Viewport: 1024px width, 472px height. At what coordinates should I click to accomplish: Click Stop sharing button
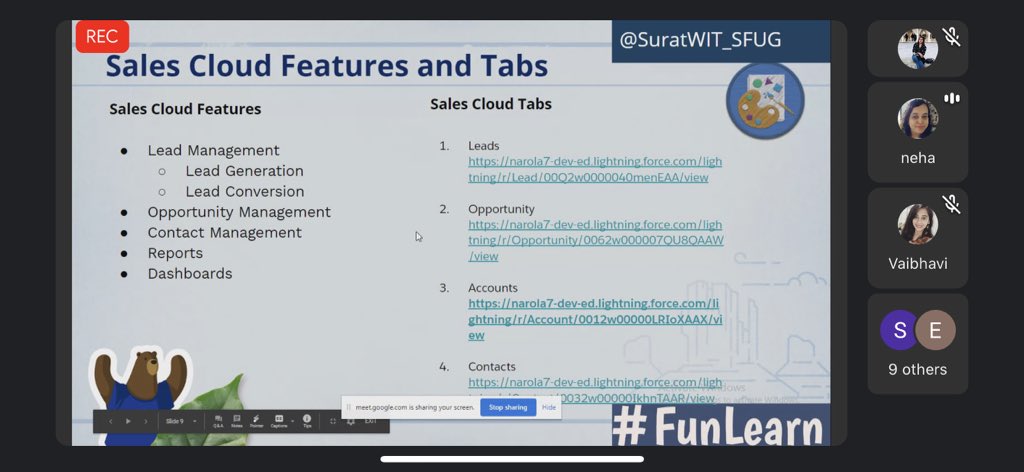pyautogui.click(x=508, y=407)
